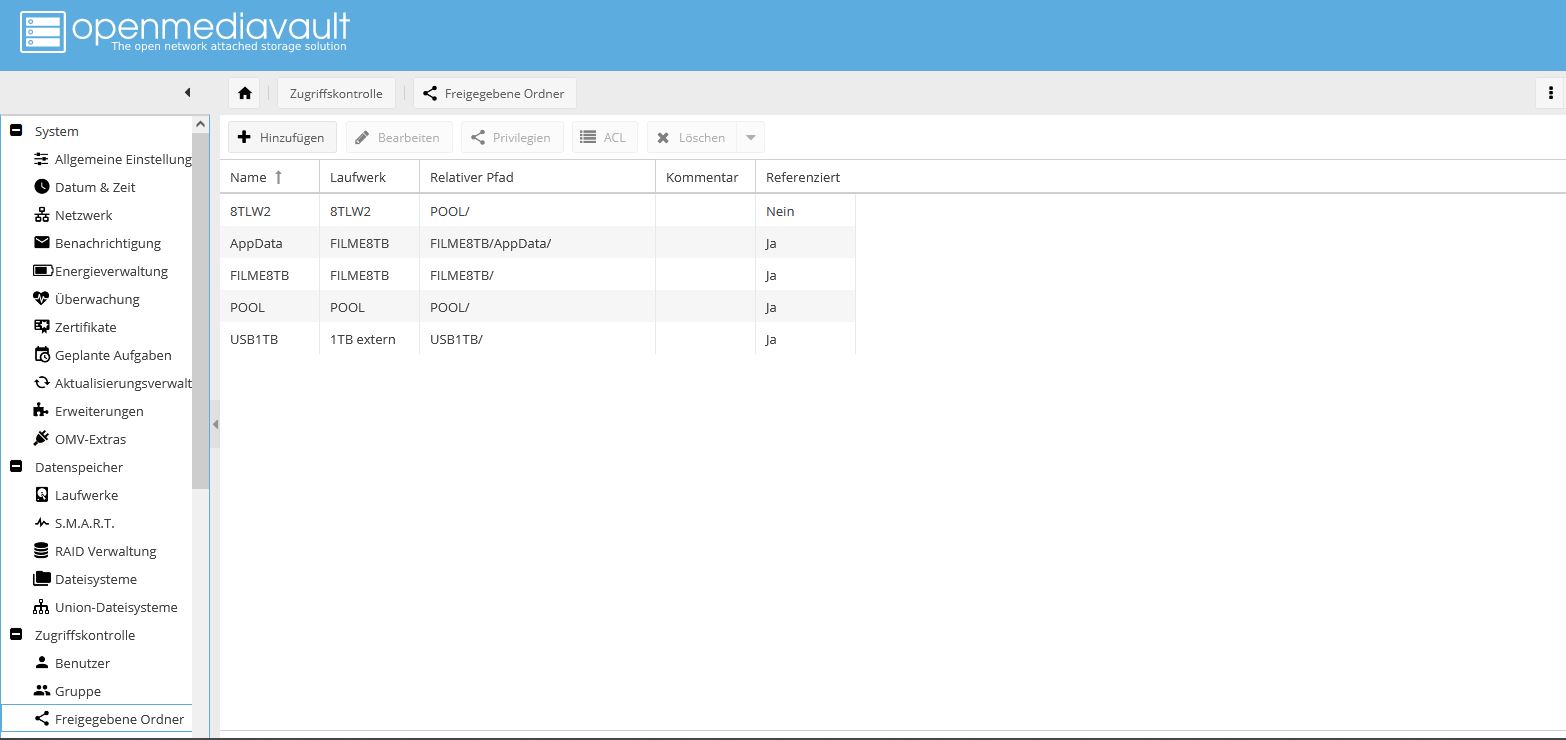Click the ACL button
This screenshot has width=1566, height=740.
point(604,137)
